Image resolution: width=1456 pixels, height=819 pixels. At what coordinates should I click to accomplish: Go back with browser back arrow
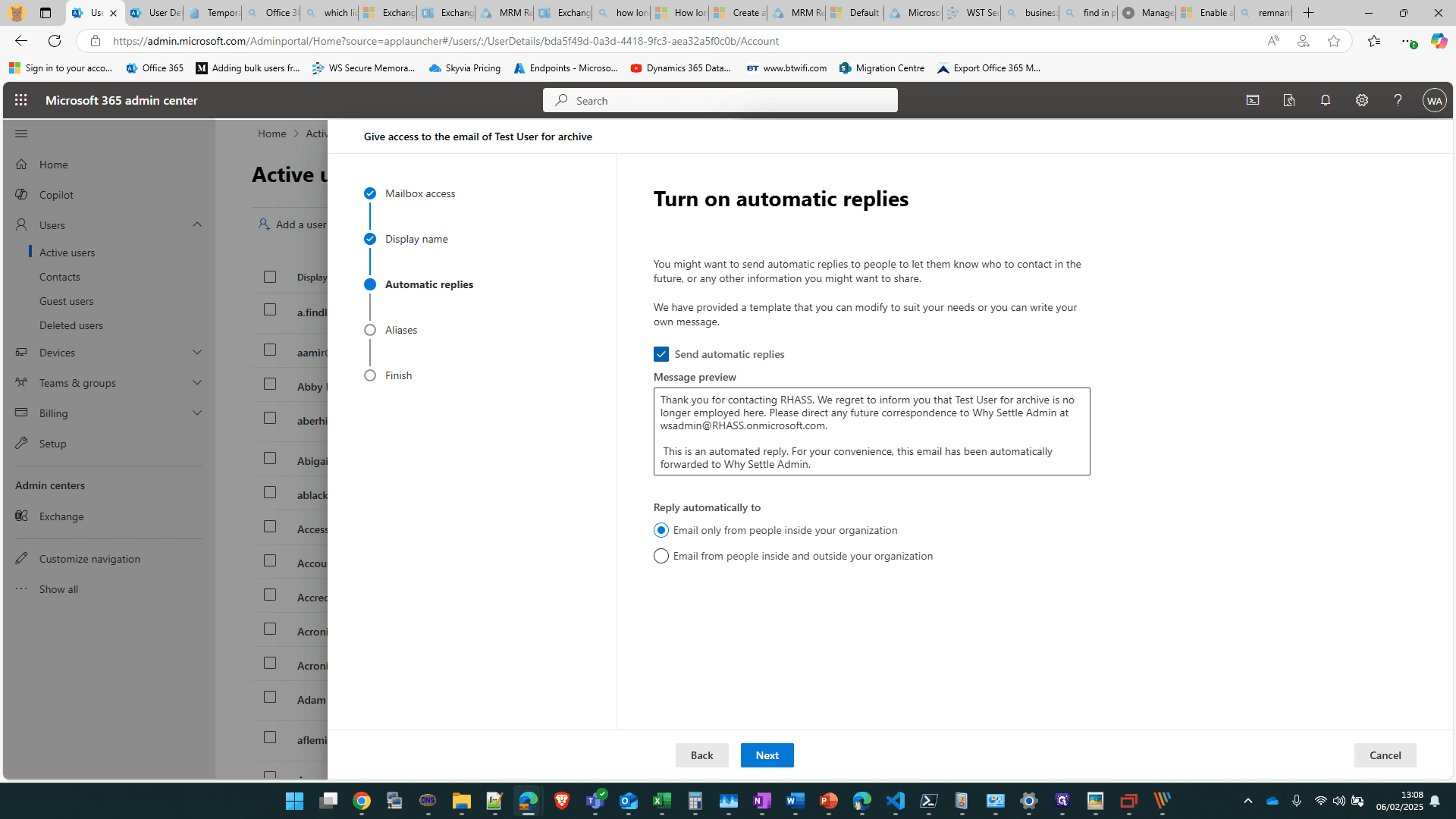[21, 41]
